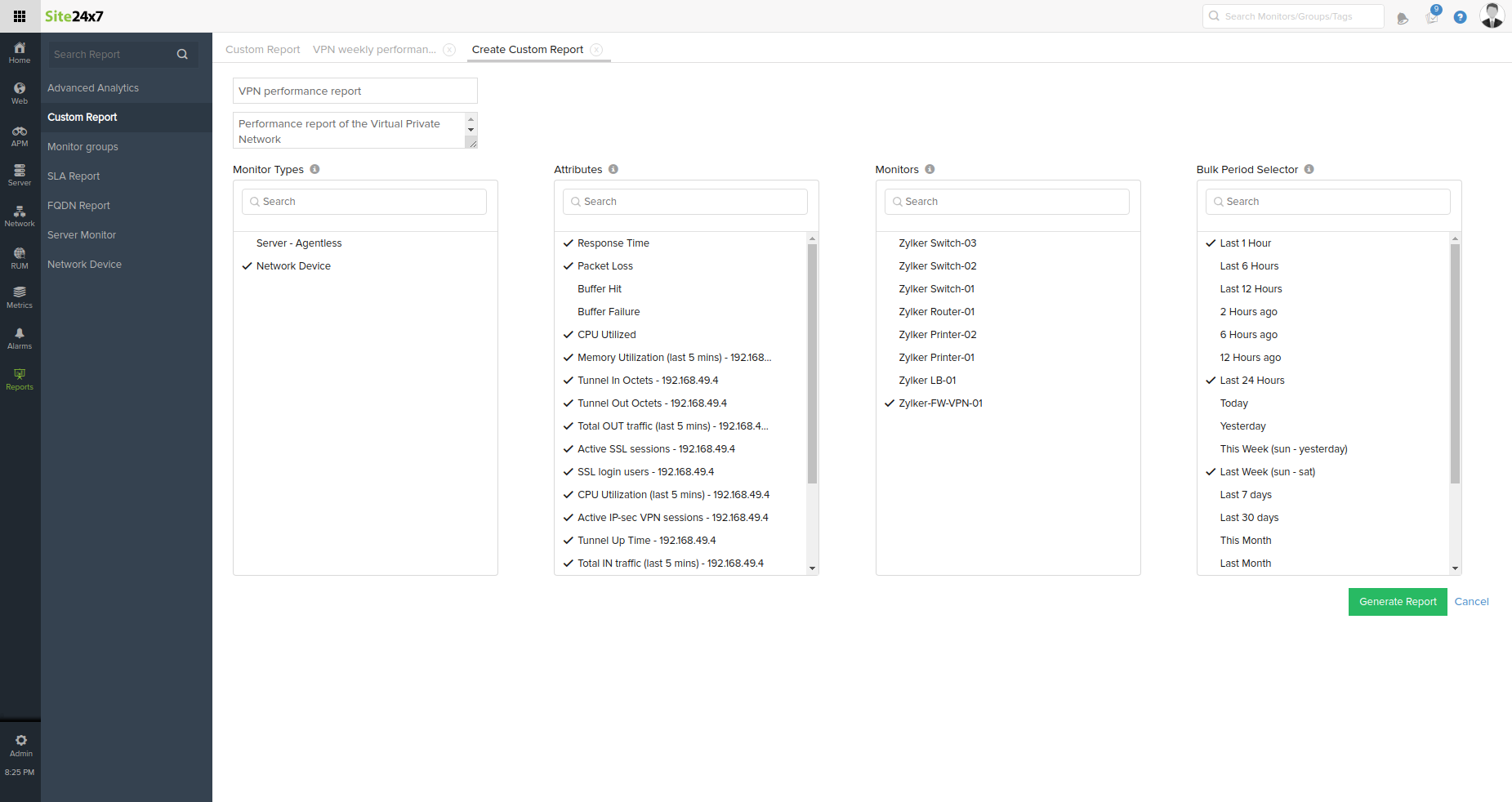Uncheck the Network Device monitor type

click(292, 265)
